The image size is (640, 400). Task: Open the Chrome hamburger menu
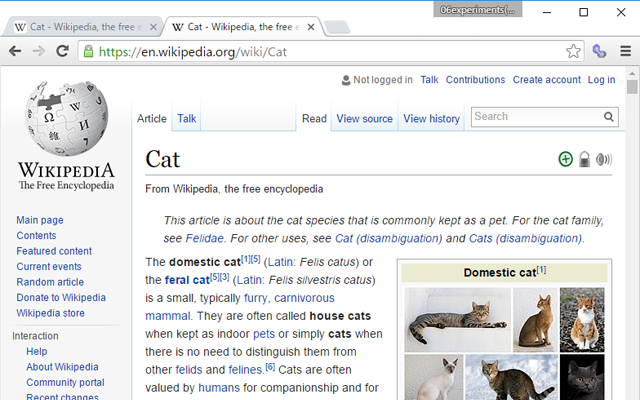tap(625, 51)
